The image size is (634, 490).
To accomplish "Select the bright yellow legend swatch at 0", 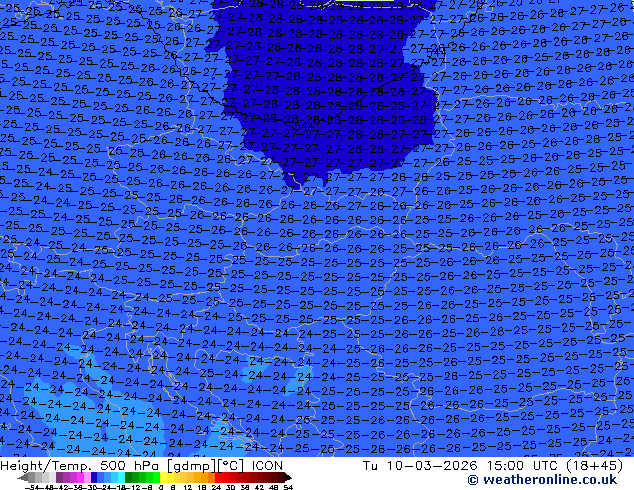I will tap(163, 477).
